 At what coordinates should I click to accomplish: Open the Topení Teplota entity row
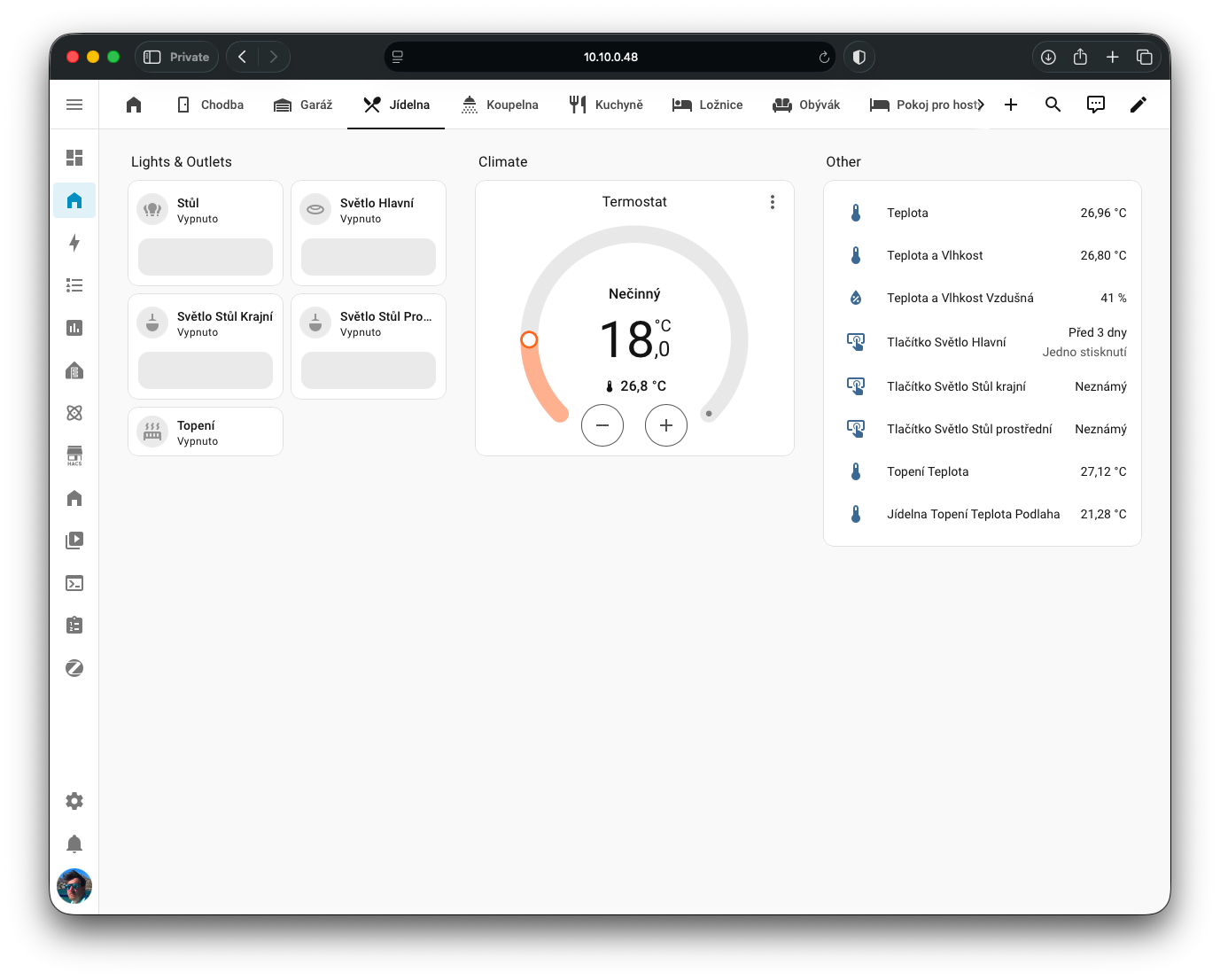[x=983, y=471]
